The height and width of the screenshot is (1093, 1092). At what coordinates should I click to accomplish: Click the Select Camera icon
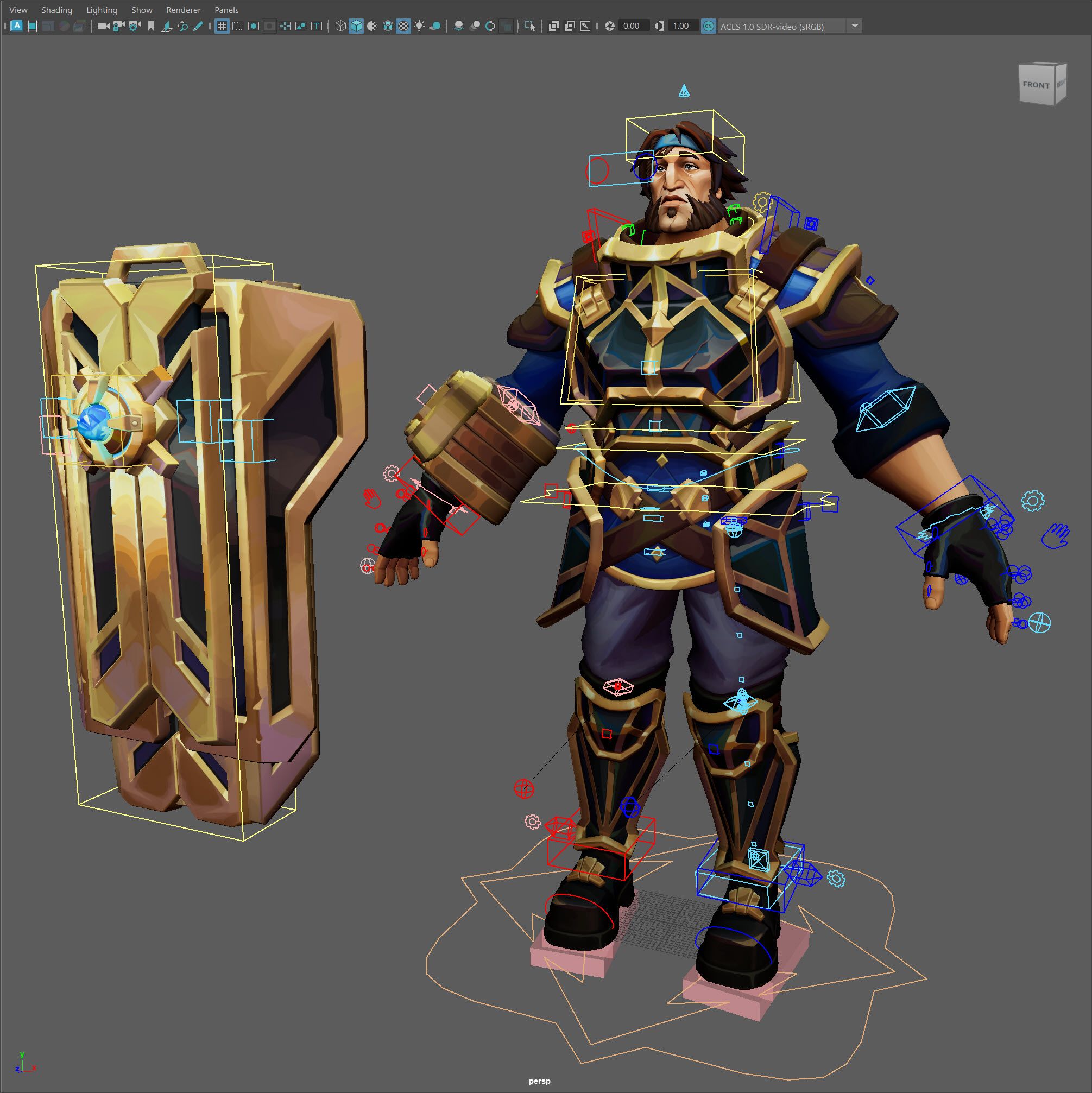click(x=104, y=26)
